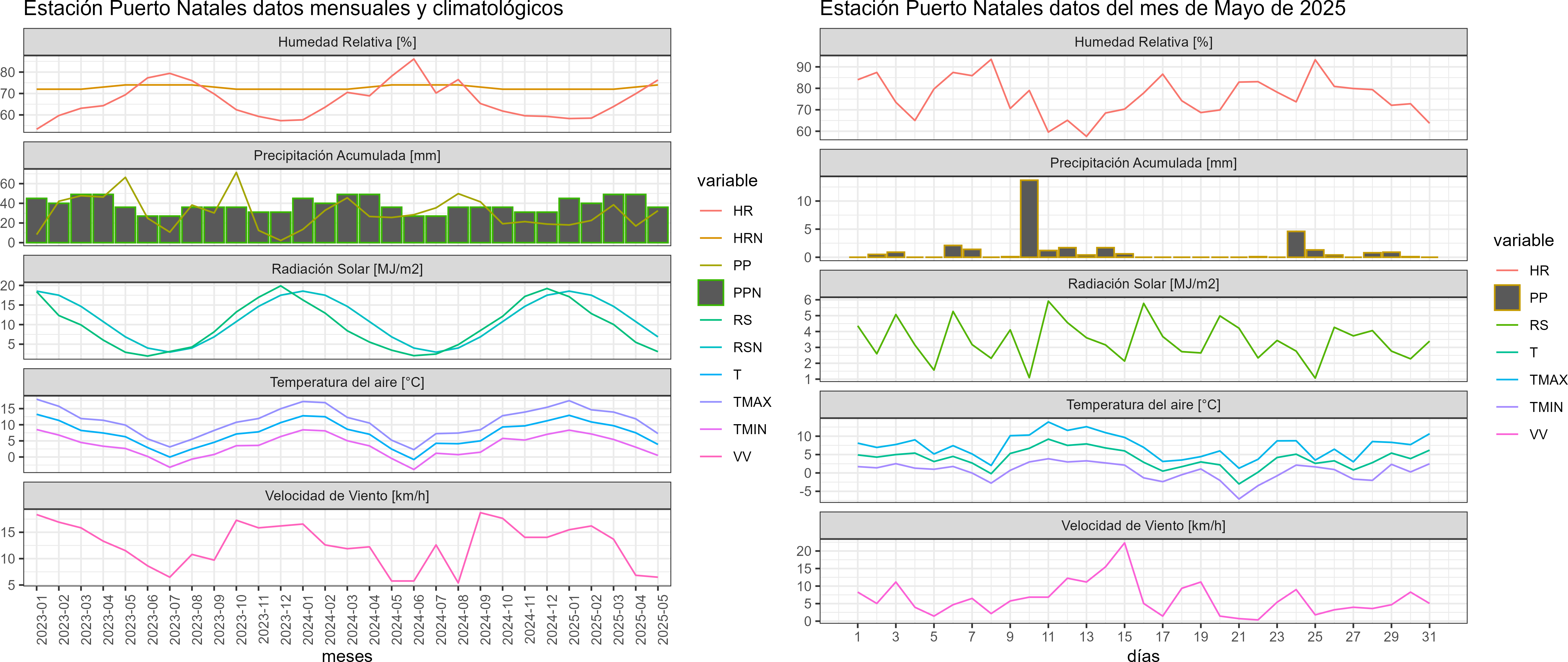Click the tallest precipitation bar in the May 2025 chart
1568x662 pixels.
(1029, 219)
